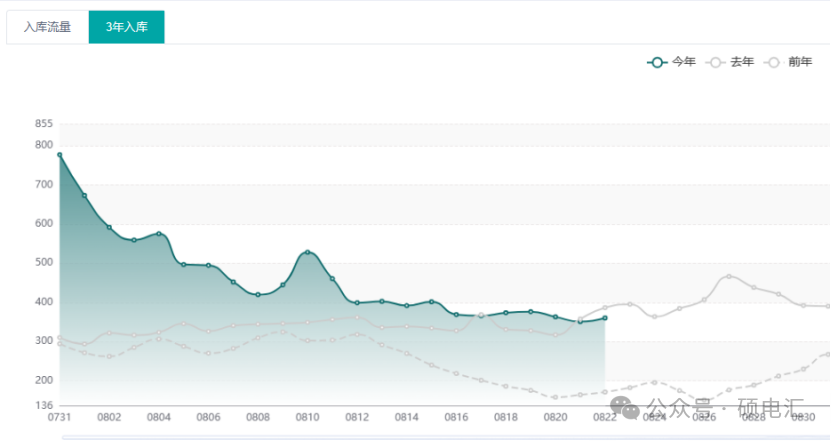This screenshot has width=831, height=441.
Task: Select the 0810 peak marker on teal line
Action: coord(308,252)
